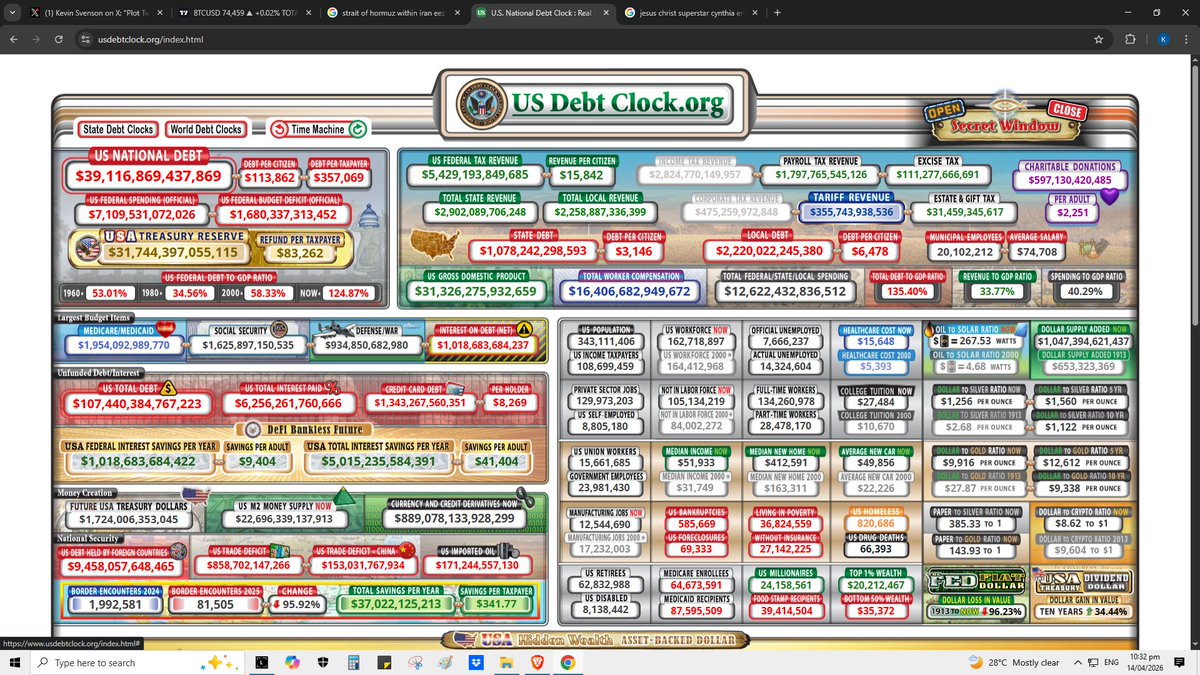Open Copilot from the taskbar
Screen dimensions: 1200x675
coord(292,662)
